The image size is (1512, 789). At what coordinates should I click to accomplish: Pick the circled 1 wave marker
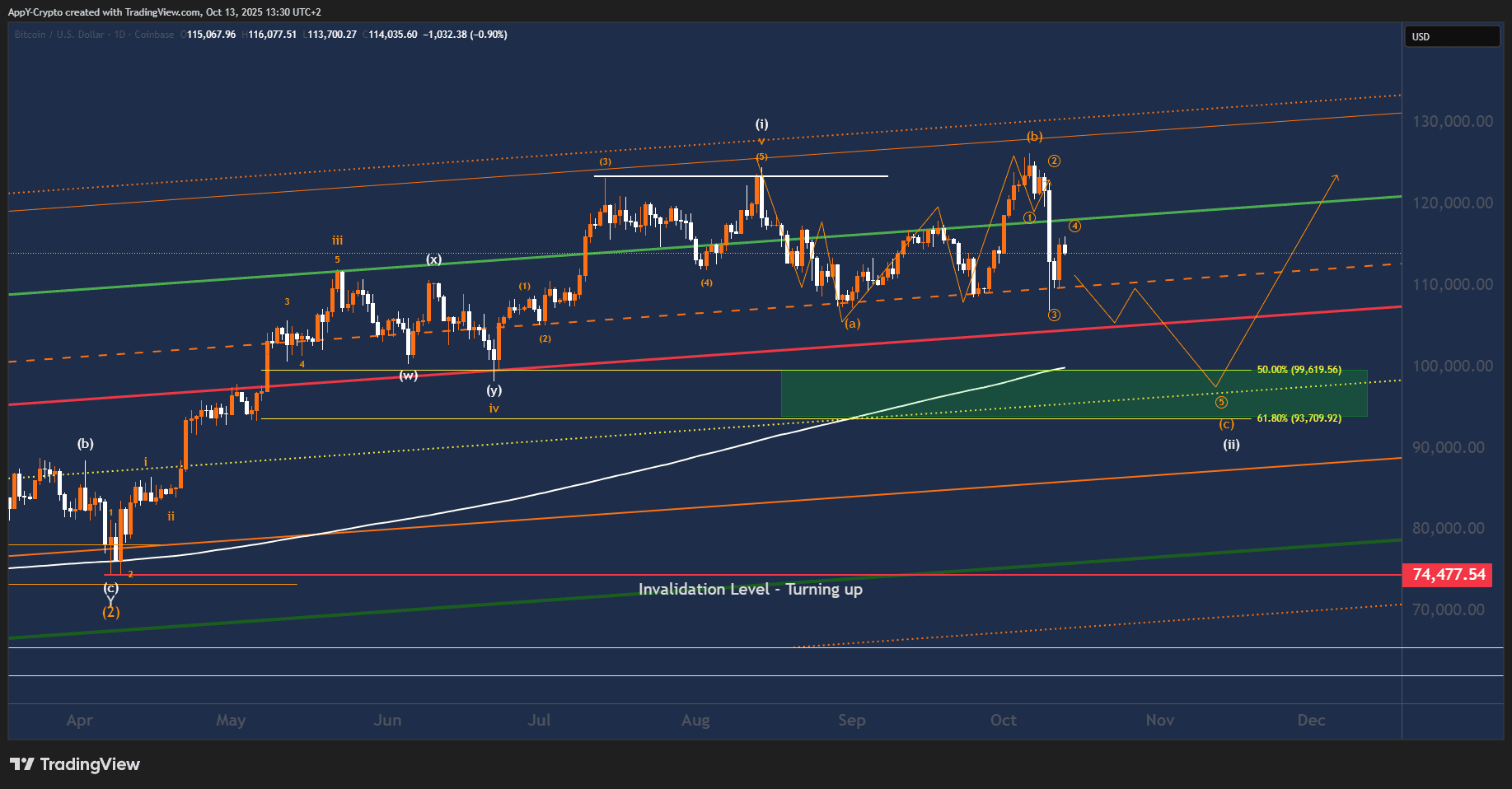1029,217
